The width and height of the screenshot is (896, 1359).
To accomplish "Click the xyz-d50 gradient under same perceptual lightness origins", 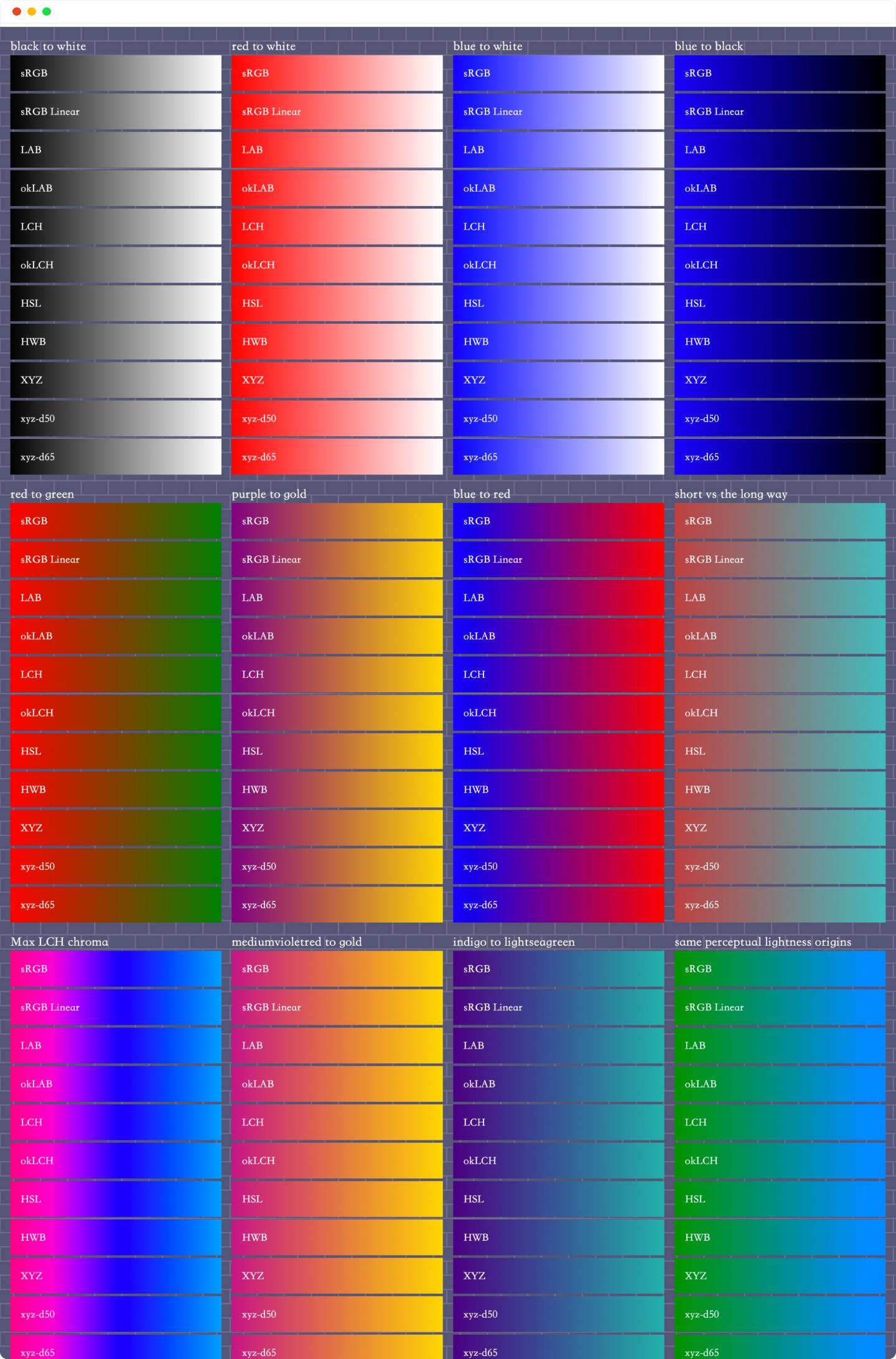I will click(780, 1314).
